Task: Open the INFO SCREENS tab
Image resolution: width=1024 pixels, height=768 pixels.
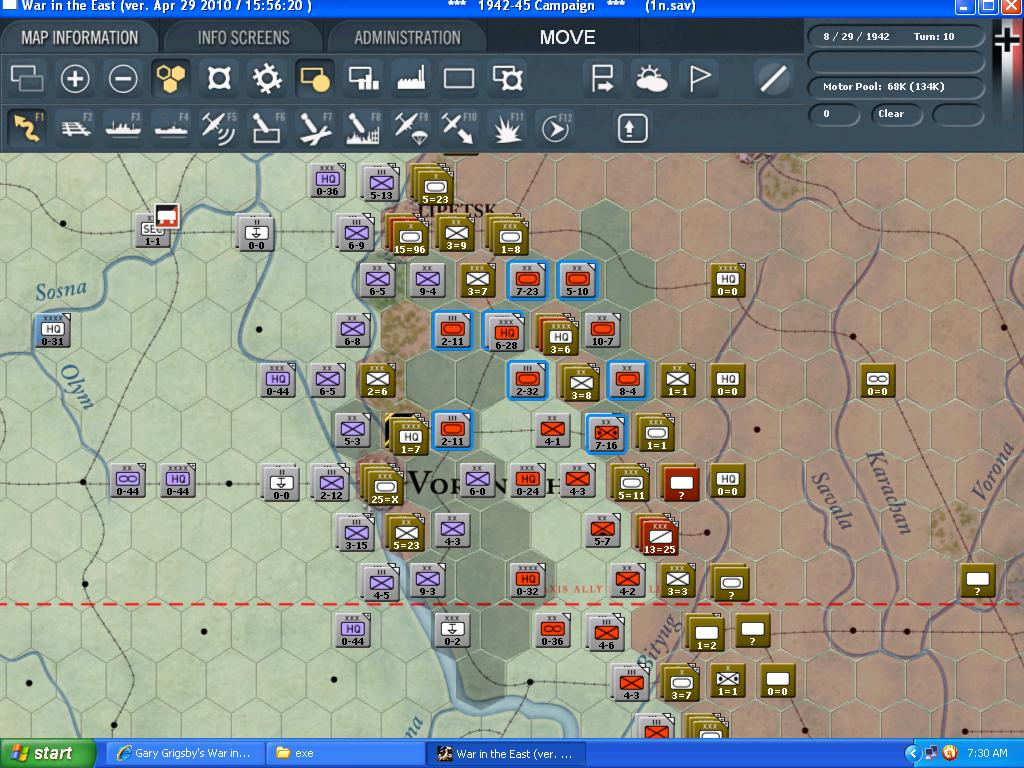Action: (244, 37)
